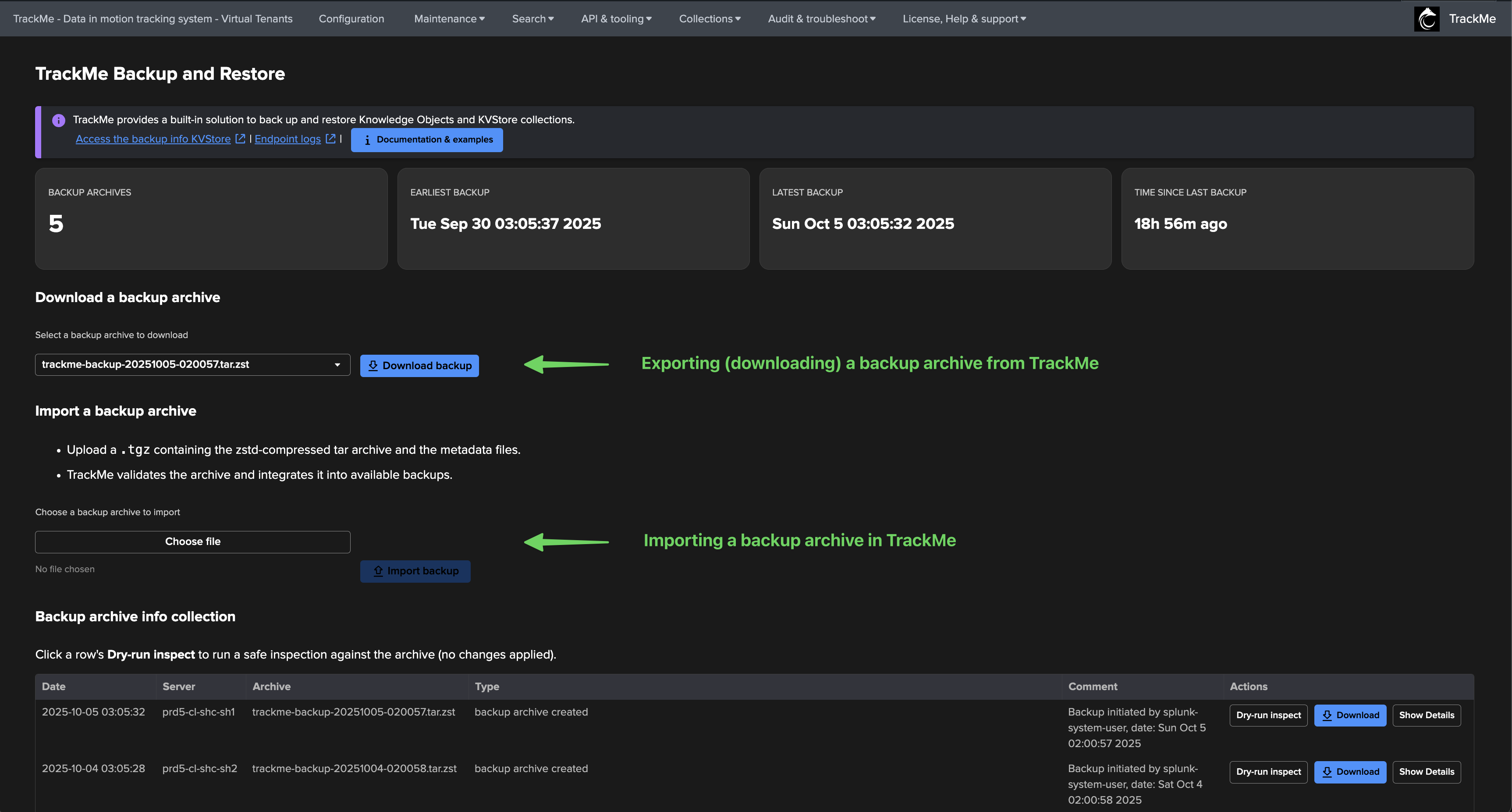Open backup archive selection dropdown
This screenshot has height=812, width=1512.
tap(192, 365)
